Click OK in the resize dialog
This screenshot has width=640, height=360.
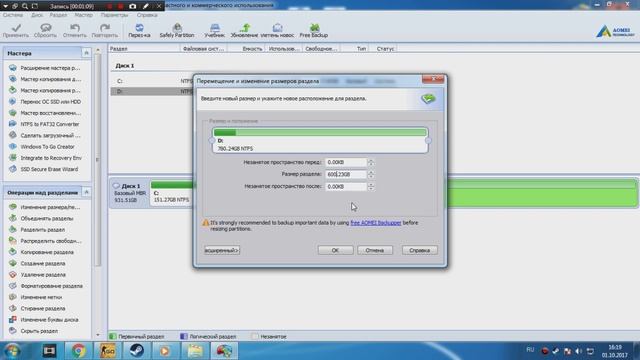click(x=336, y=250)
